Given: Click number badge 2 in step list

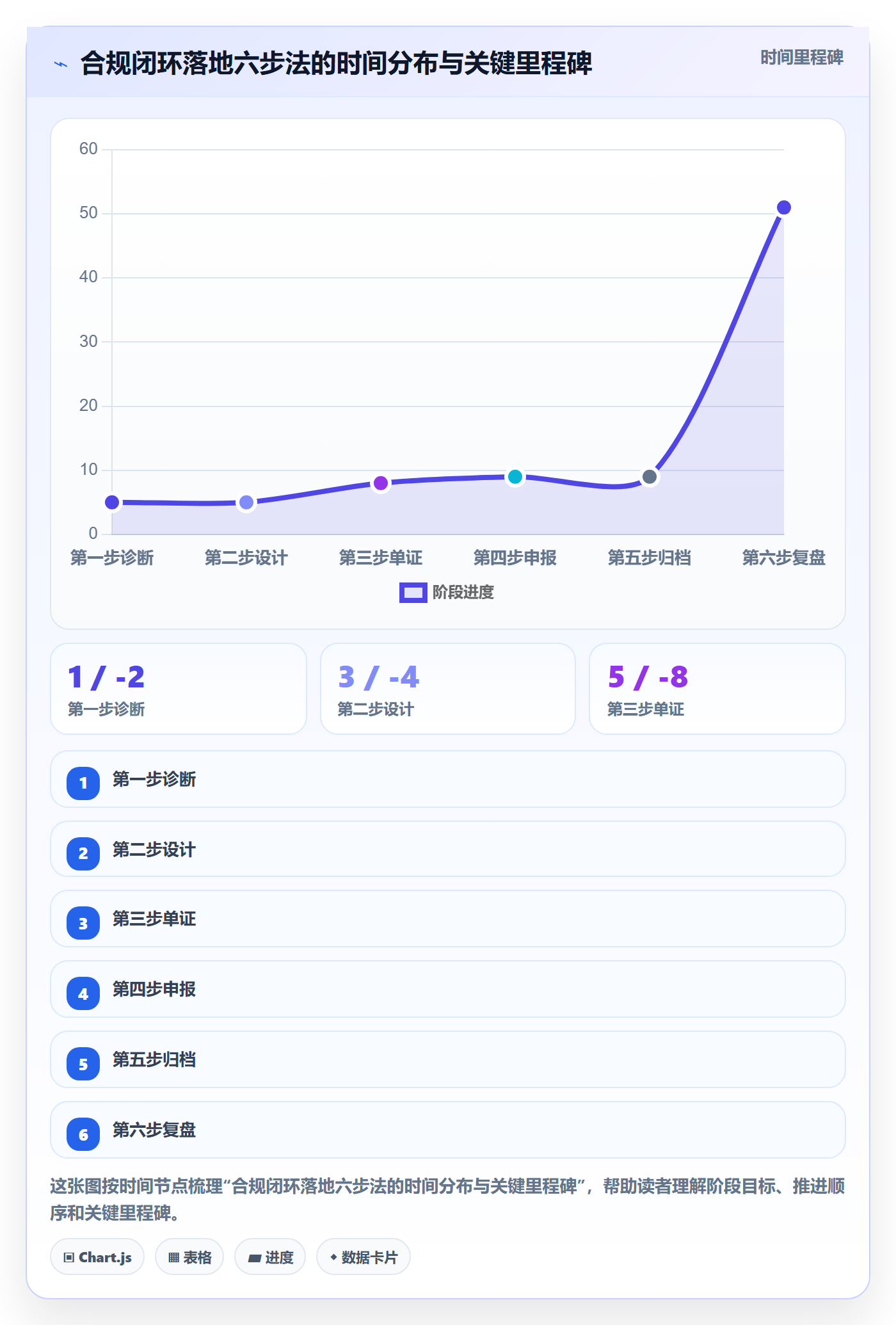Looking at the screenshot, I should [x=83, y=853].
